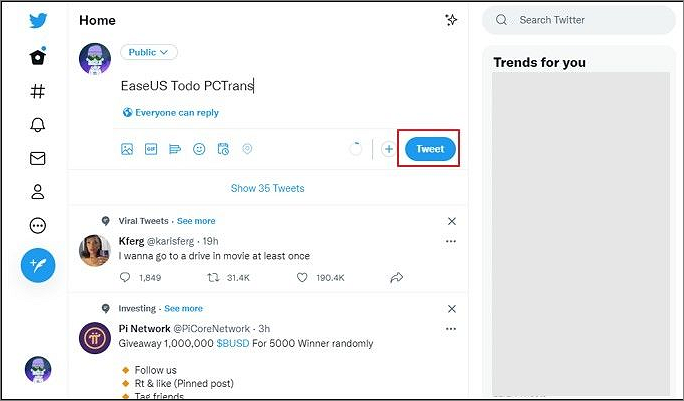Open Messages envelope icon
Screen dimensions: 684x401
(38, 158)
